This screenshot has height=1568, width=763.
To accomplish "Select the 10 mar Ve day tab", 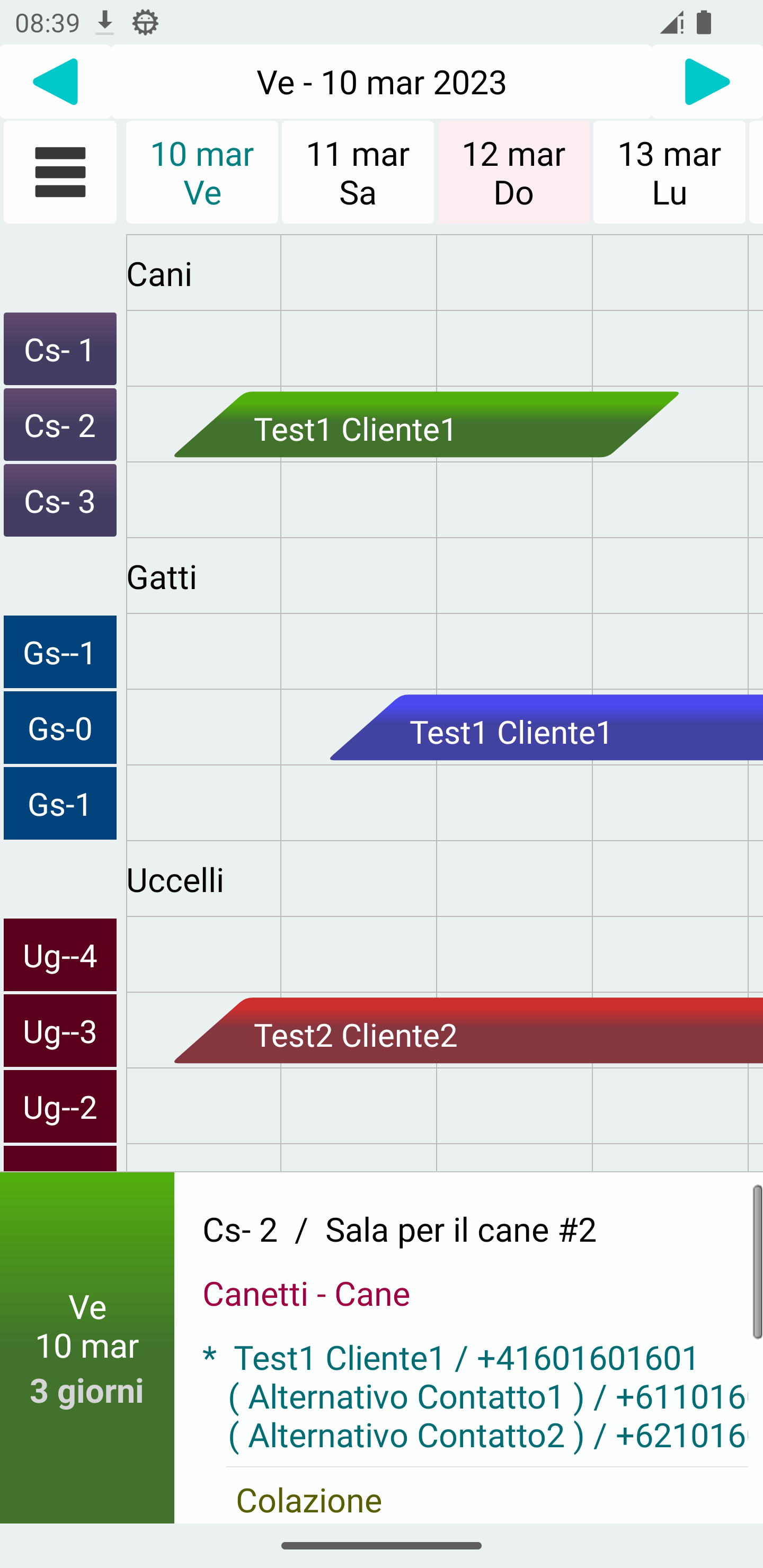I will [201, 172].
